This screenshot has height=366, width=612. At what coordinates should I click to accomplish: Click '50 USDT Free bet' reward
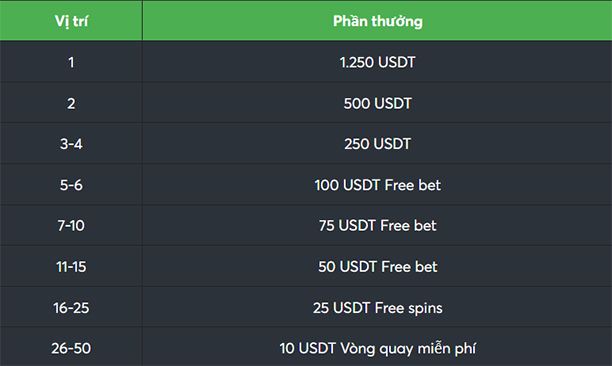(x=377, y=266)
